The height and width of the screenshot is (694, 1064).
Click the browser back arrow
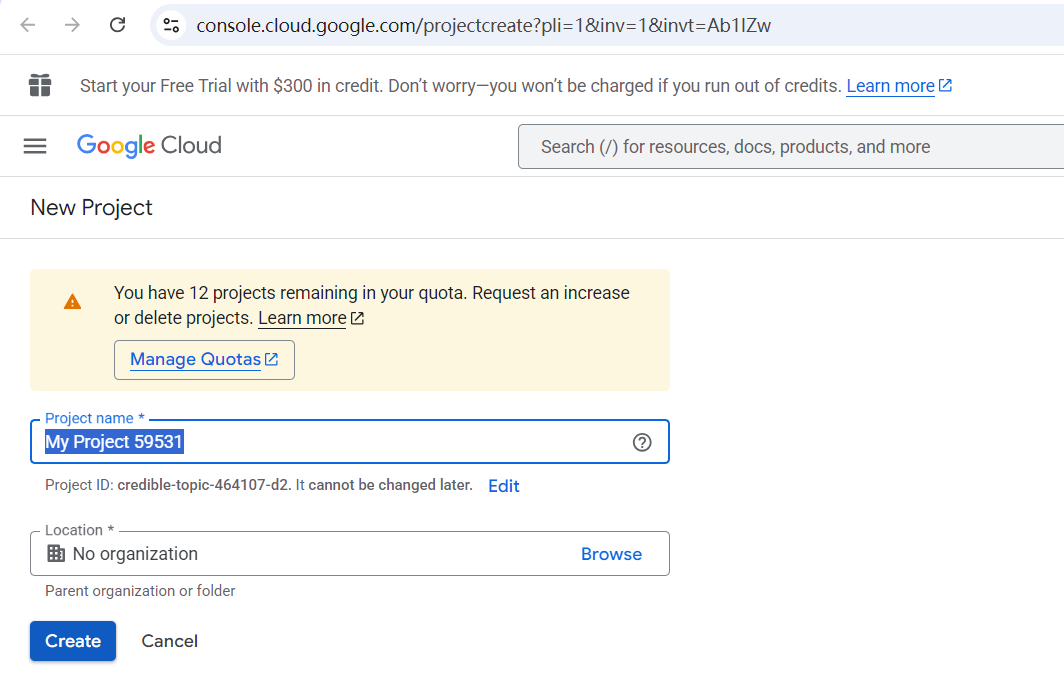28,25
